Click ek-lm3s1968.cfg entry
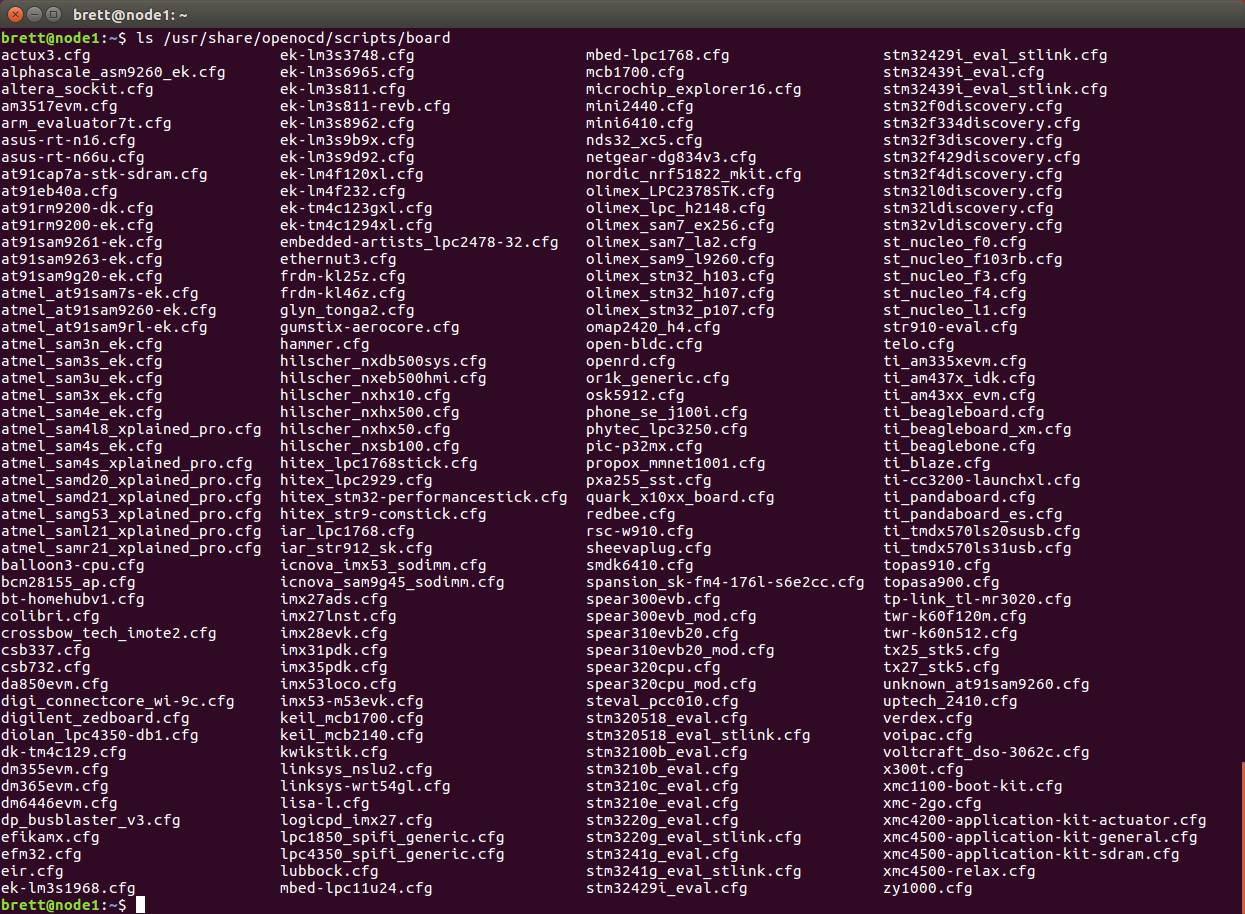This screenshot has width=1245, height=914. pyautogui.click(x=68, y=888)
